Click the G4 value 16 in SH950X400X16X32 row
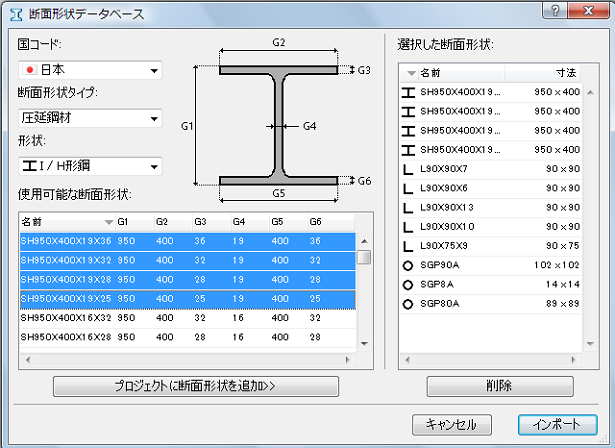 (238, 318)
